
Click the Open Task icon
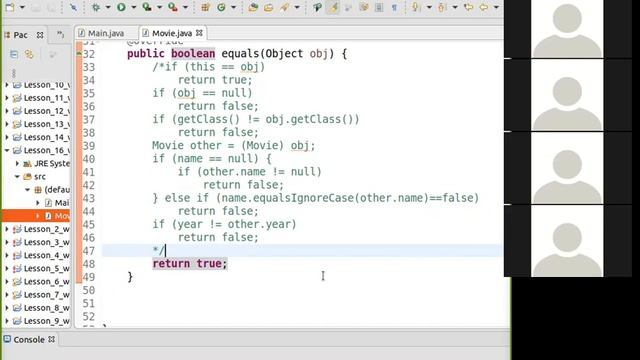tap(269, 7)
